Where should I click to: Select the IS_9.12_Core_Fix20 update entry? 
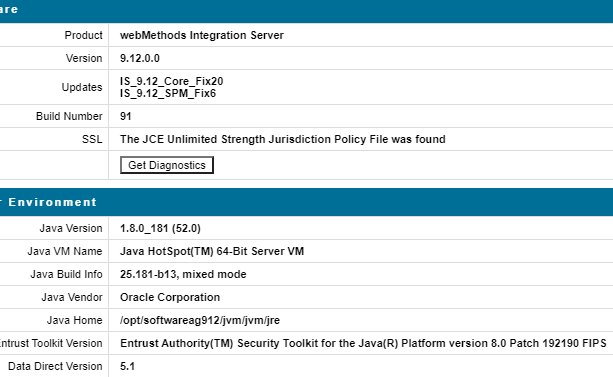click(172, 81)
